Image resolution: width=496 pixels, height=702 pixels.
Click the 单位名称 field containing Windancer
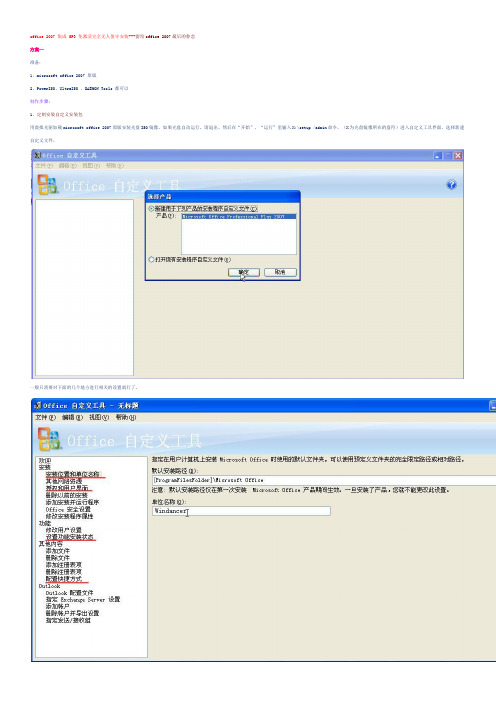coord(241,511)
